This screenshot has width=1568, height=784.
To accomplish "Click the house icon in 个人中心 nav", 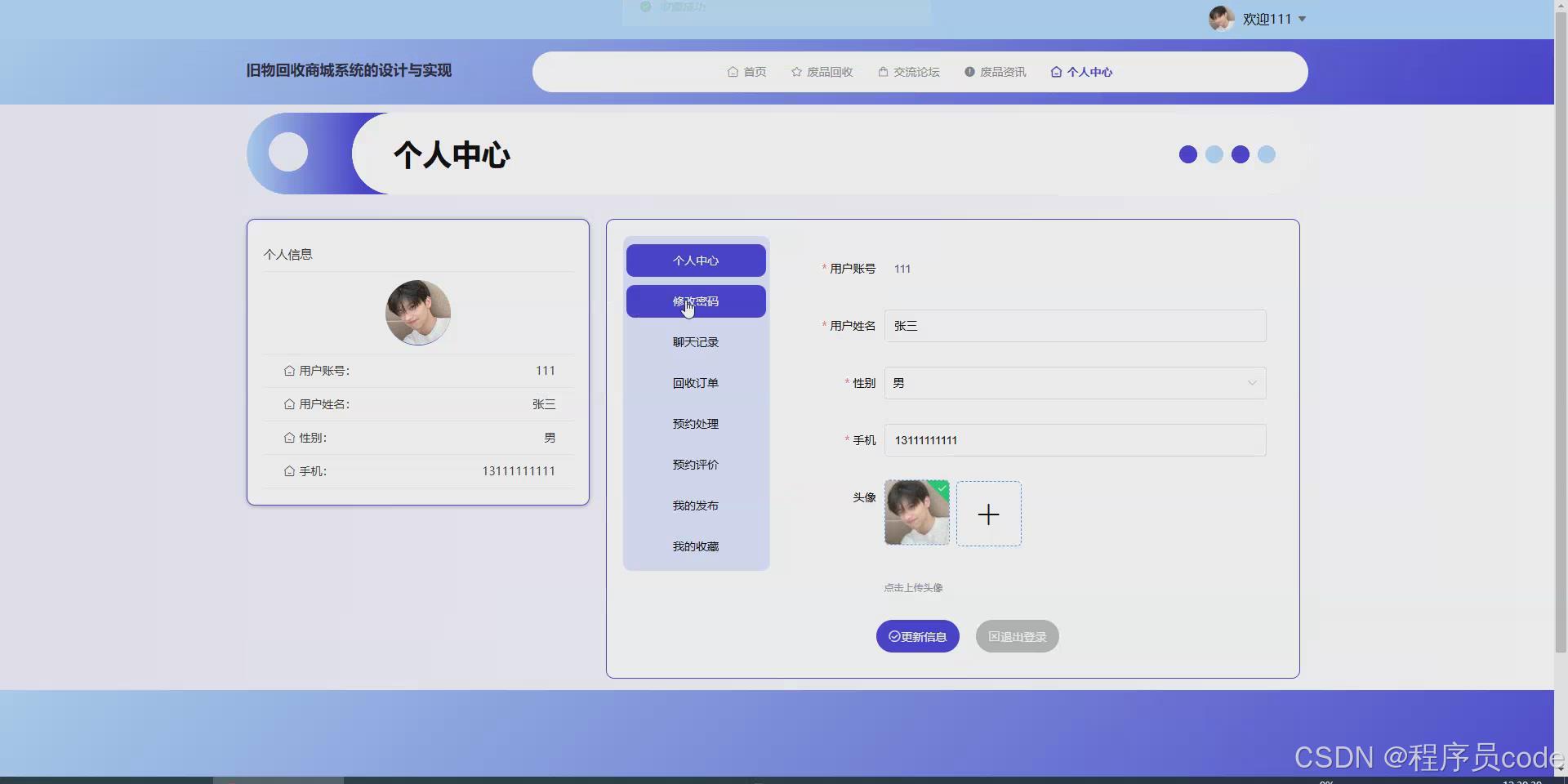I will [x=1056, y=72].
